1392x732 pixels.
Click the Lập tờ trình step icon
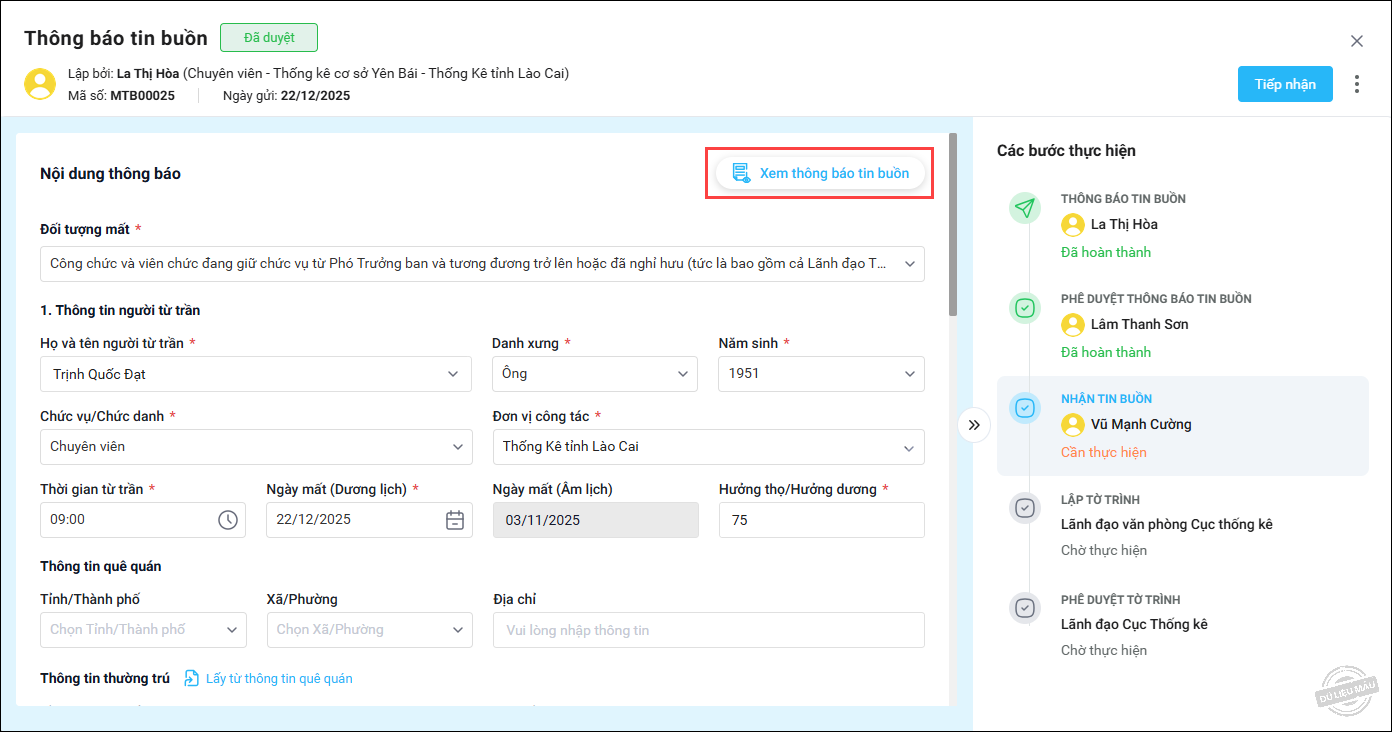tap(1025, 508)
